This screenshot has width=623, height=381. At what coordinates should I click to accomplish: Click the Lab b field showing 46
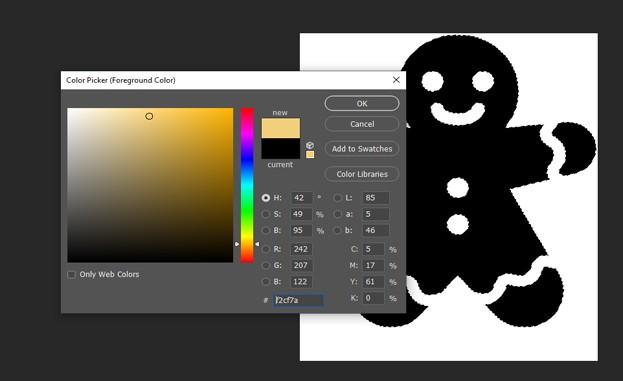(376, 230)
